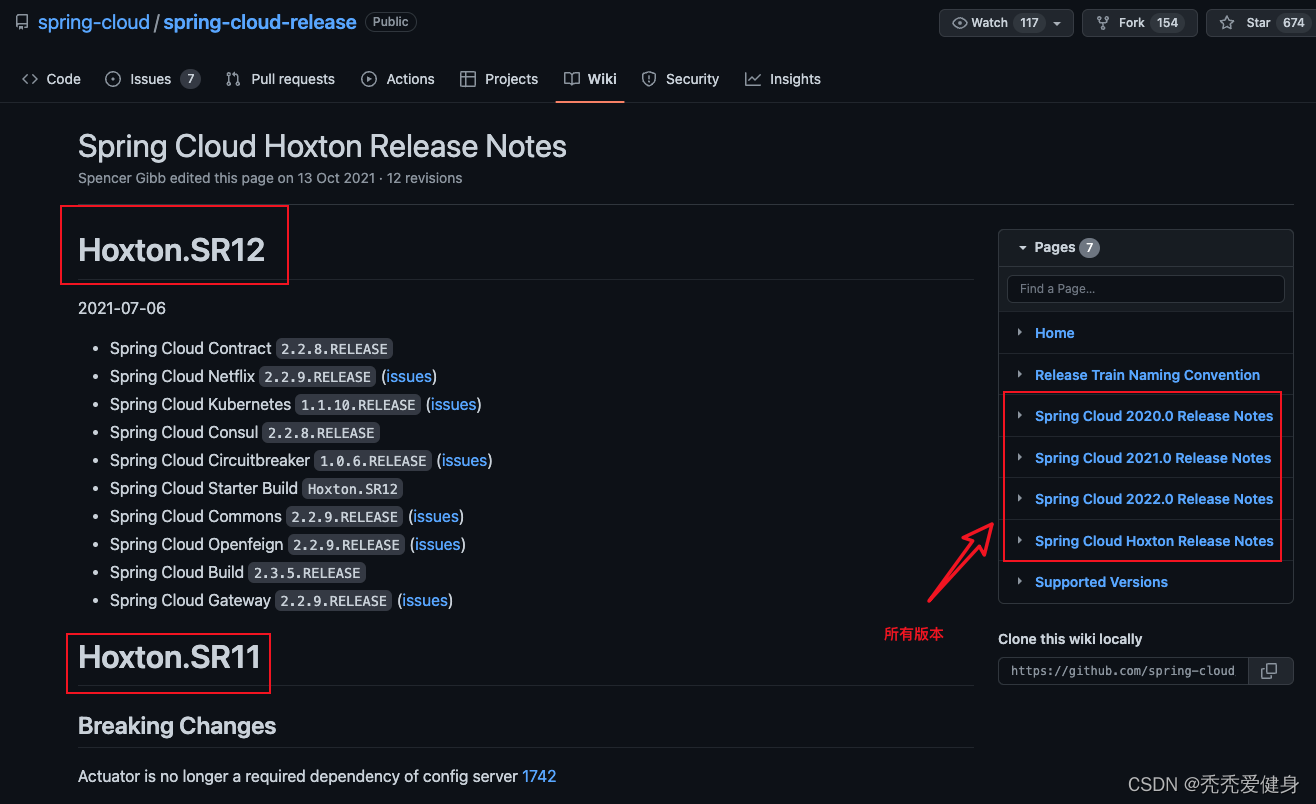Open Spring Cloud Gateway issues link

(x=425, y=601)
